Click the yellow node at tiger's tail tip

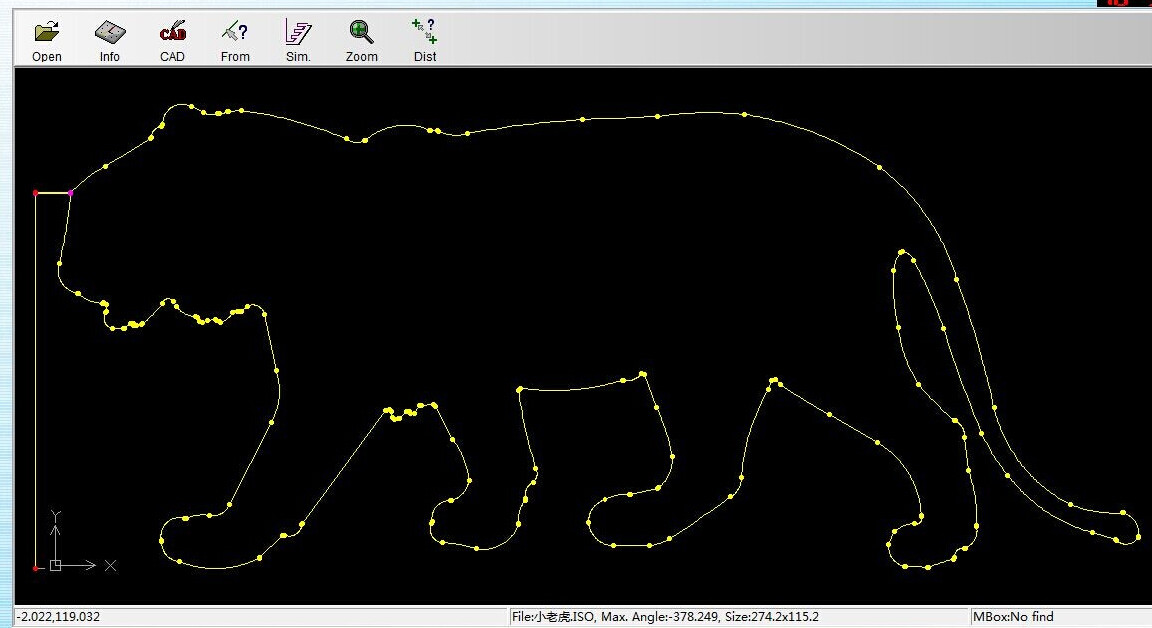click(x=1138, y=537)
